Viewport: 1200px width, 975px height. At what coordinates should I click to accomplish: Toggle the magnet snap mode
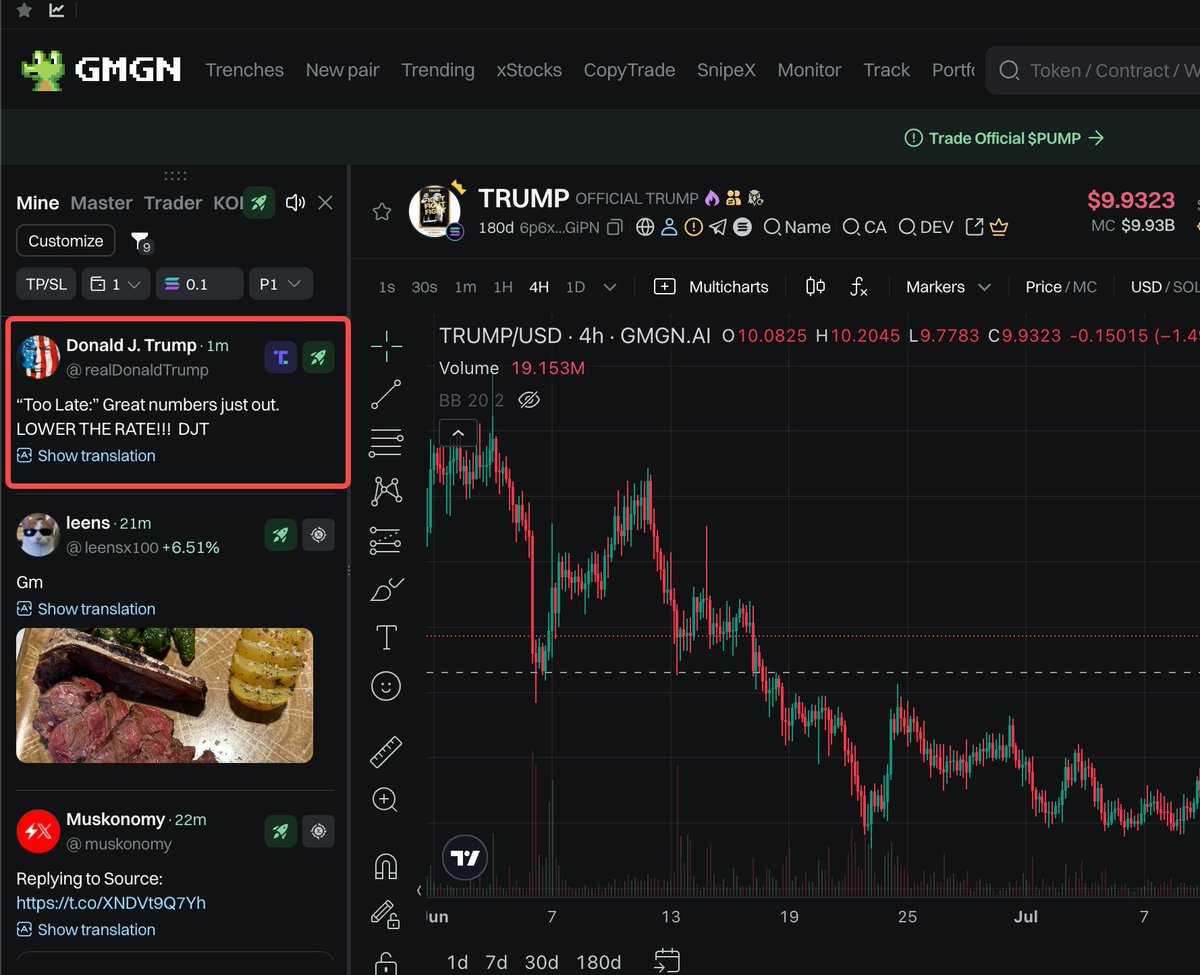pos(386,866)
